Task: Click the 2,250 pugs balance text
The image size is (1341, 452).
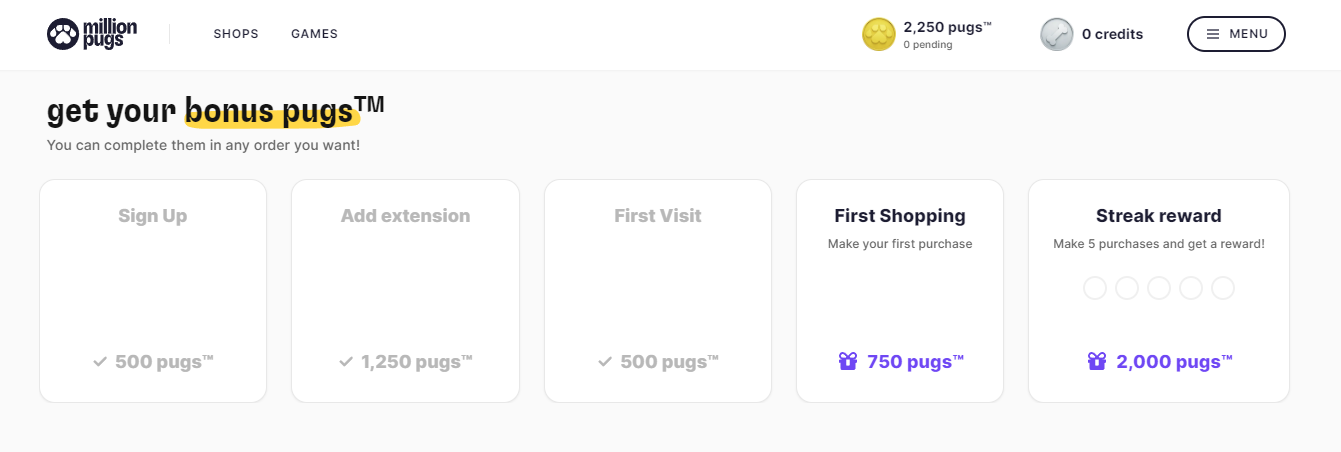Action: [x=946, y=27]
